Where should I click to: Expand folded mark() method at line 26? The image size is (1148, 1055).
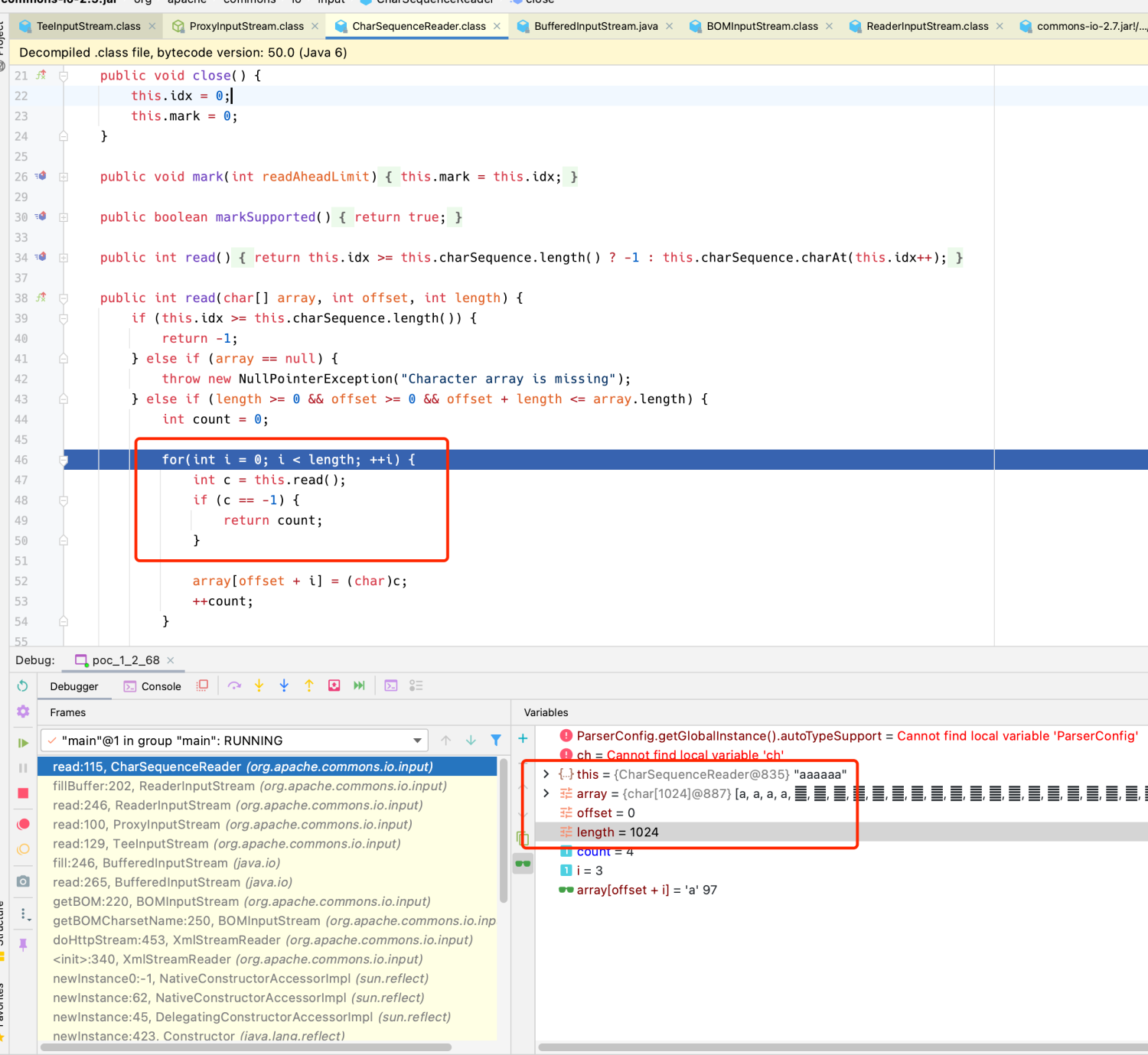click(64, 177)
